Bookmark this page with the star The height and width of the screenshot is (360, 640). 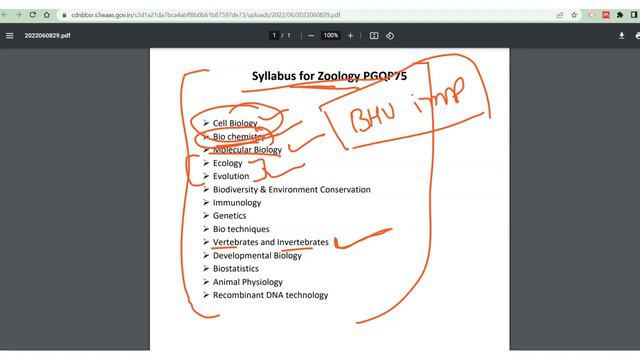(x=574, y=15)
